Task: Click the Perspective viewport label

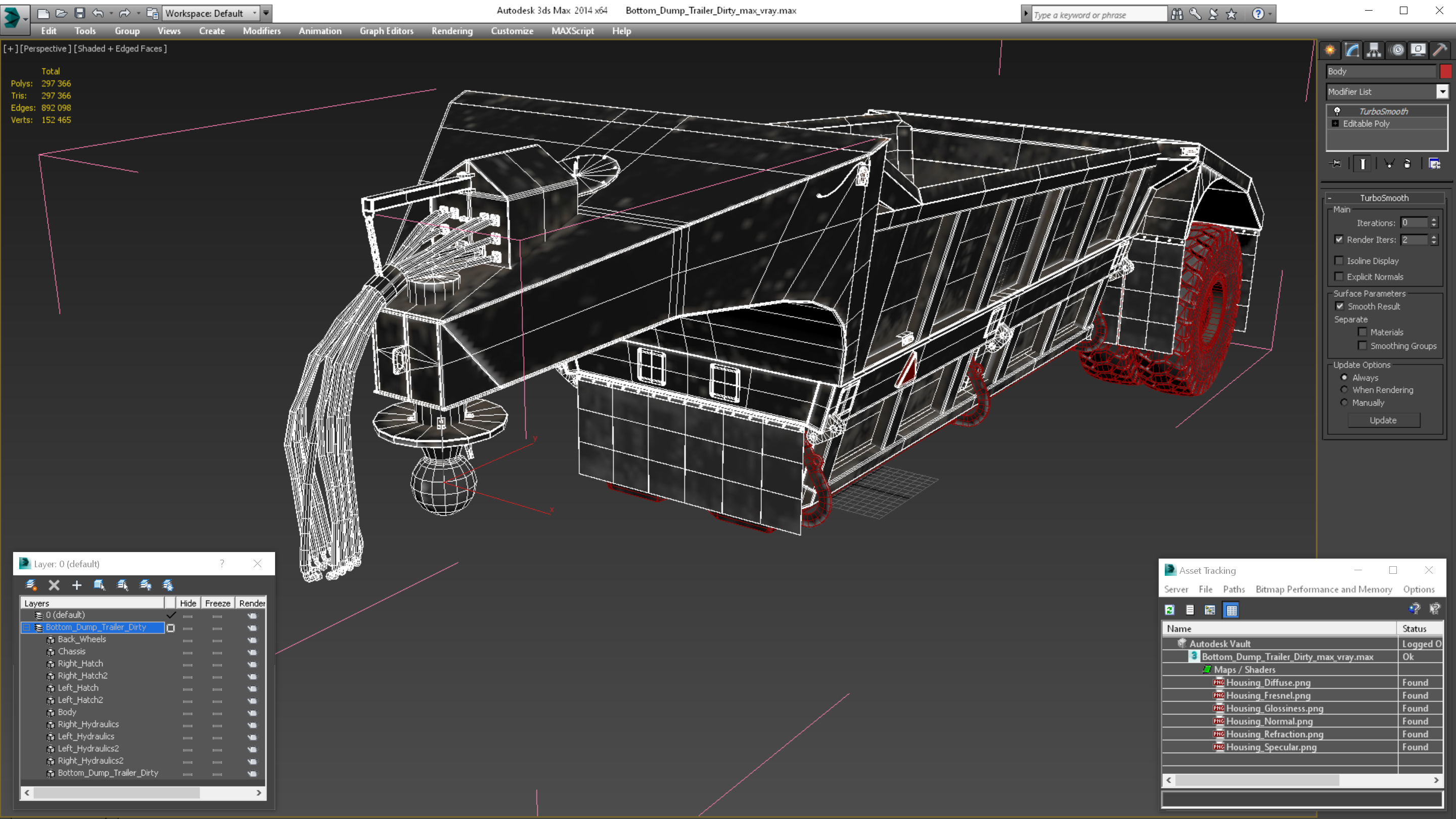Action: click(x=46, y=49)
